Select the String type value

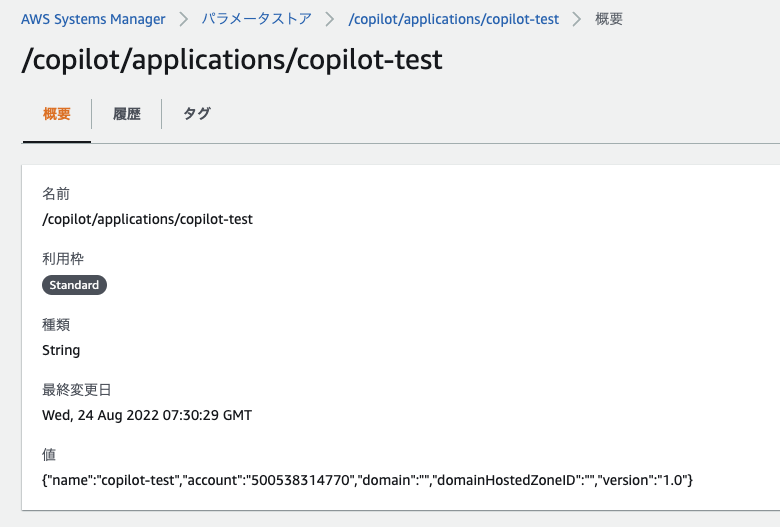click(61, 350)
